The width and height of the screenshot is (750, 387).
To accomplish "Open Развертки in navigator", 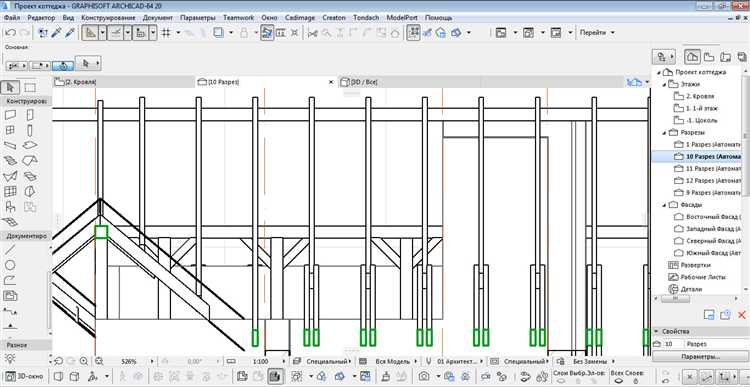I will tap(689, 265).
